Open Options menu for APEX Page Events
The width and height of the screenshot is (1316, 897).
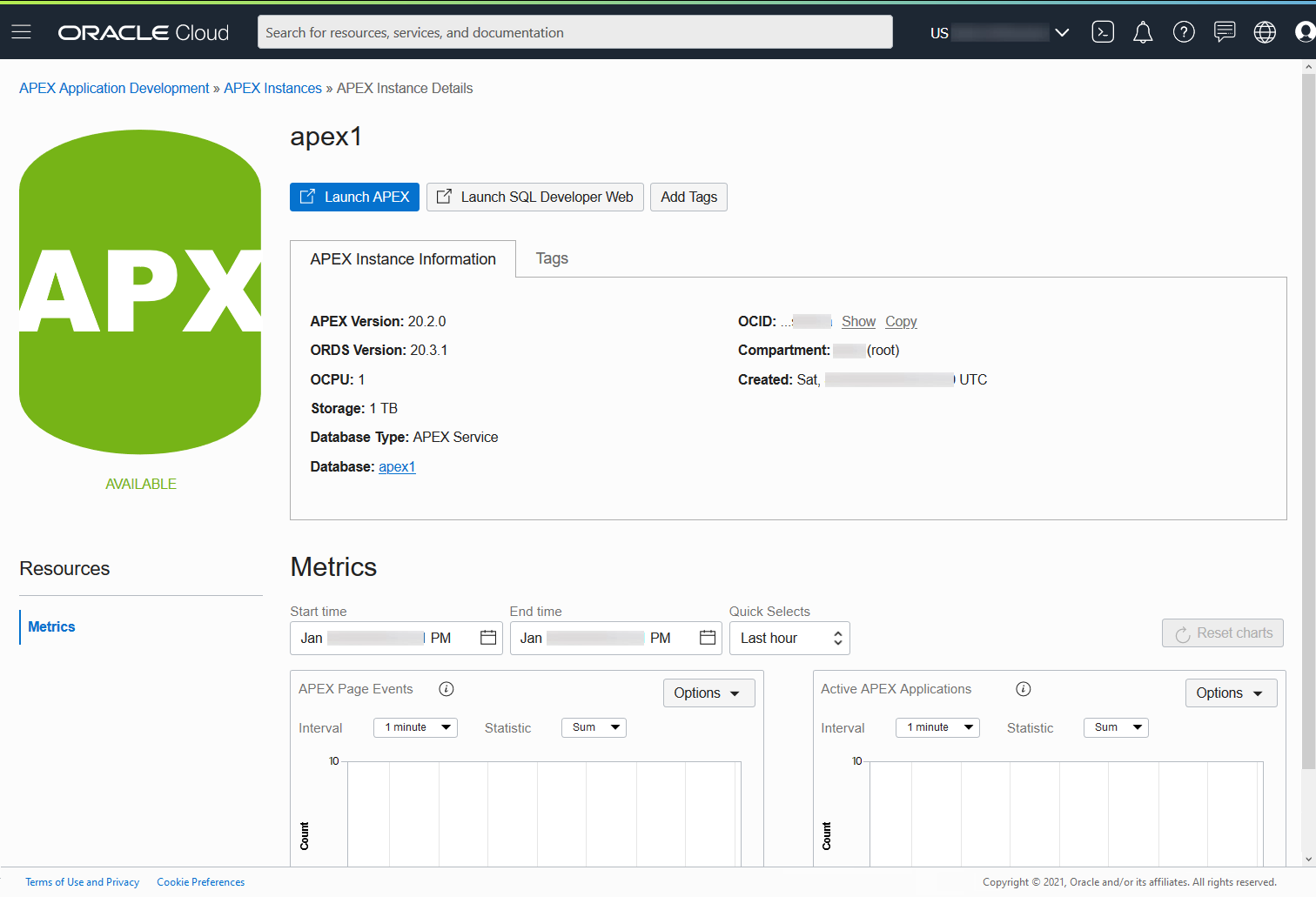(708, 693)
